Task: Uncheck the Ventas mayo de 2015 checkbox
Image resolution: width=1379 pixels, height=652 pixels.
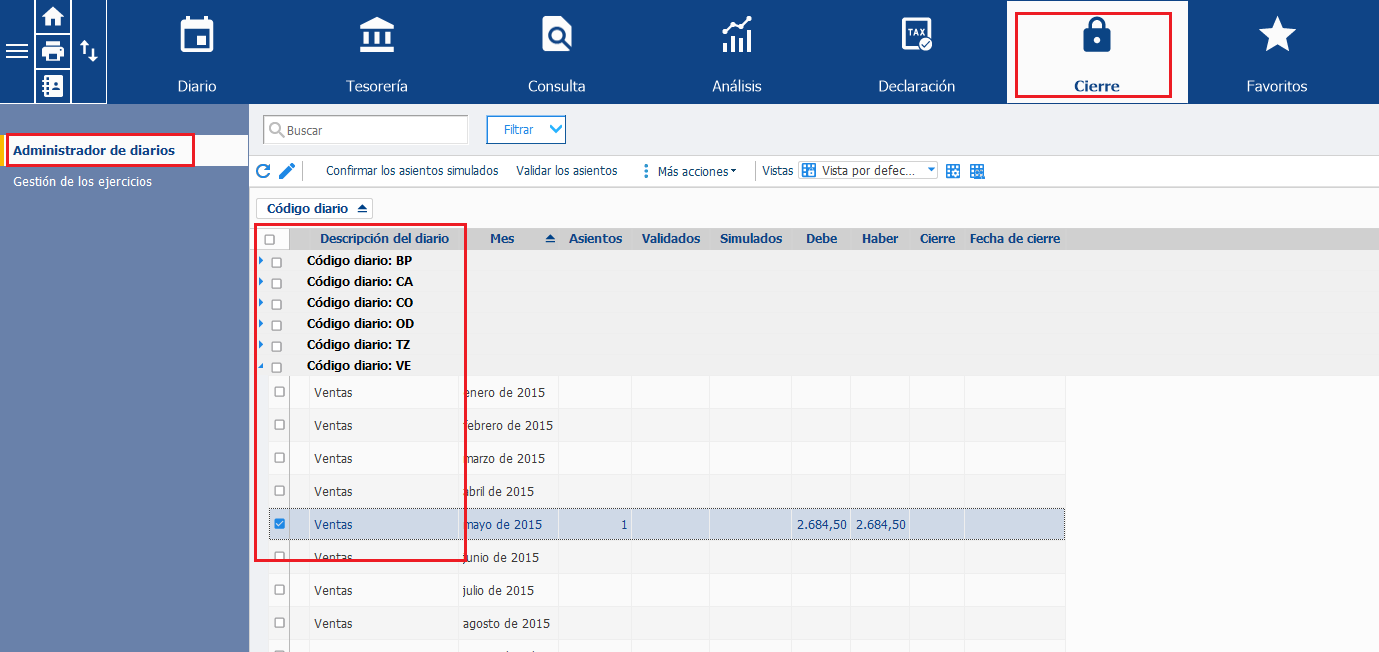Action: [x=280, y=524]
